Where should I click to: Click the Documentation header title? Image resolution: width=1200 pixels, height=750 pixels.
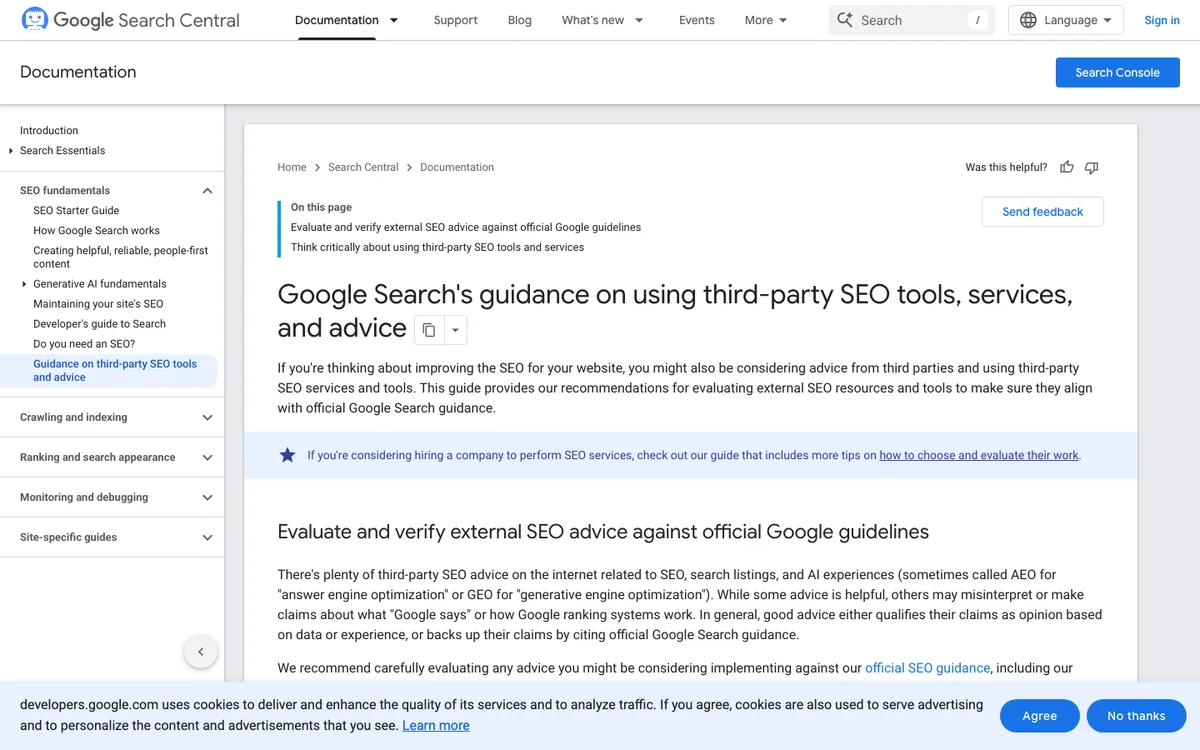click(78, 72)
